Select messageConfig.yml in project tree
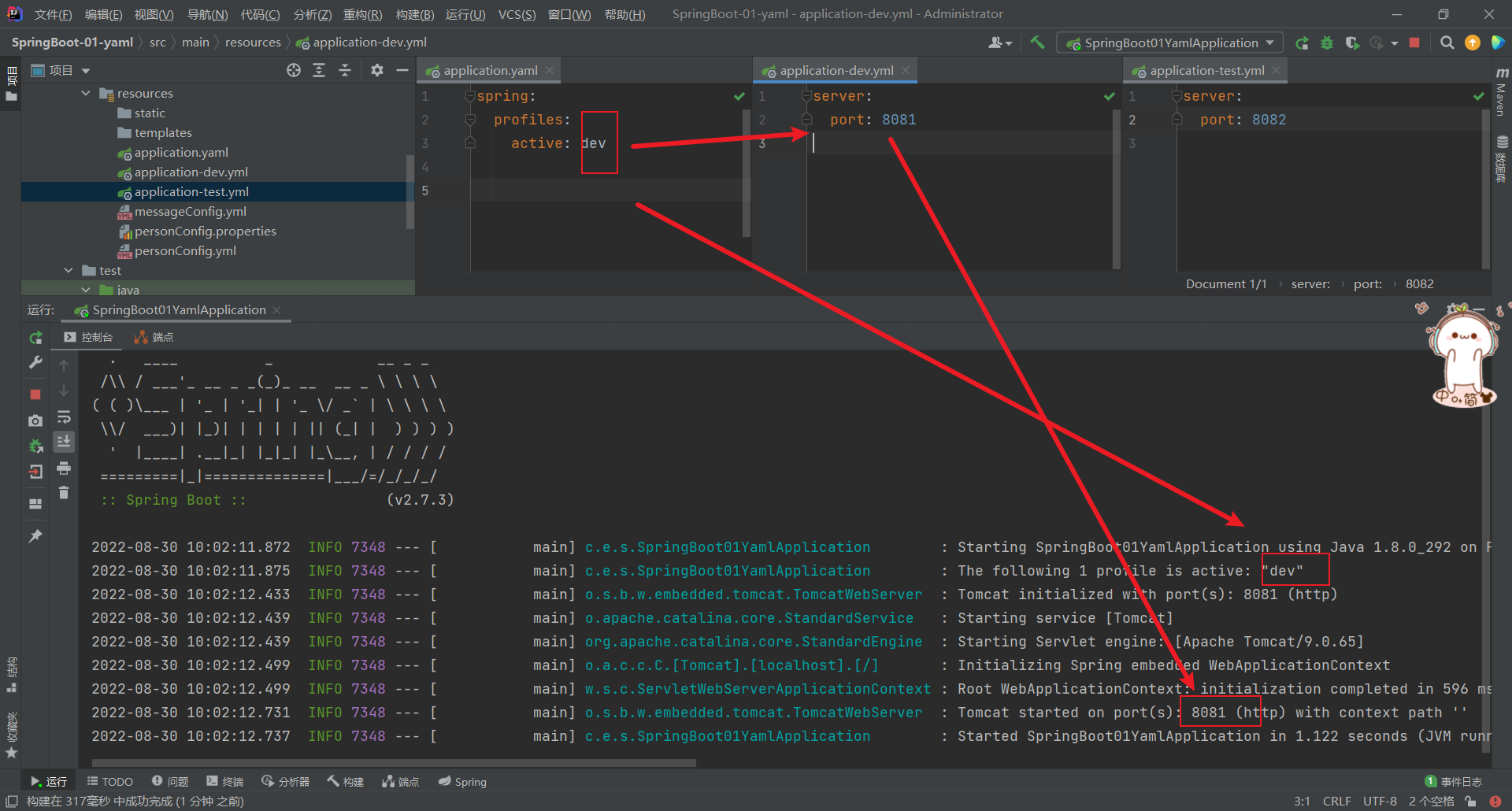Viewport: 1512px width, 811px height. click(x=190, y=211)
